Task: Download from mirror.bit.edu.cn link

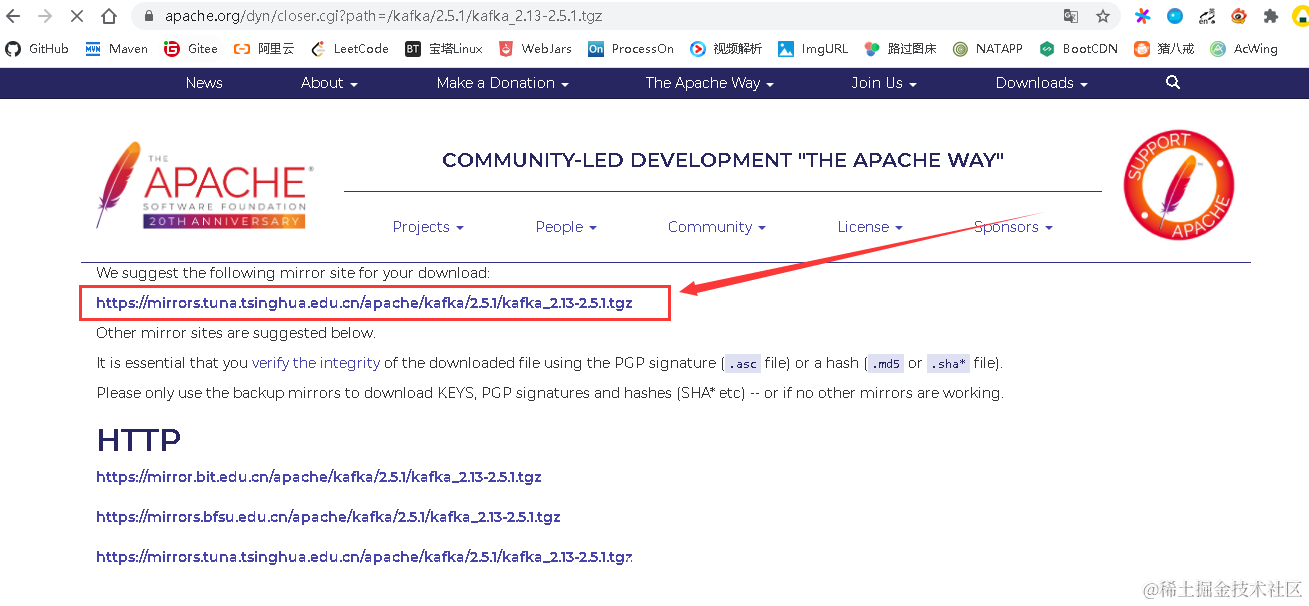Action: click(x=319, y=477)
